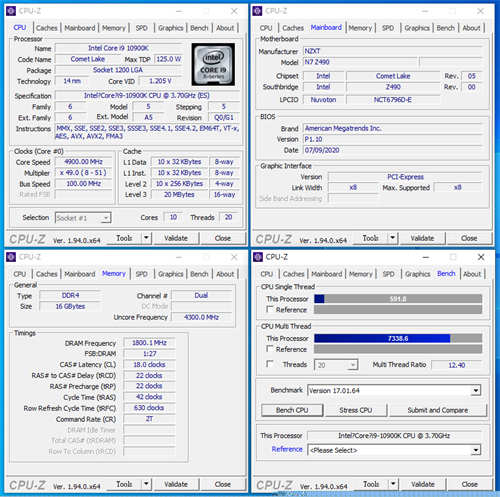Open Caches tab in the CPU window
The height and width of the screenshot is (497, 500).
click(x=47, y=28)
